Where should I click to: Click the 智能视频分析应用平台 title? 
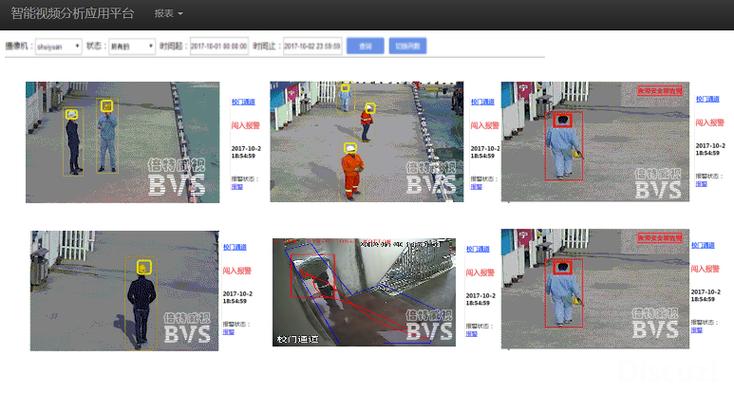click(73, 13)
